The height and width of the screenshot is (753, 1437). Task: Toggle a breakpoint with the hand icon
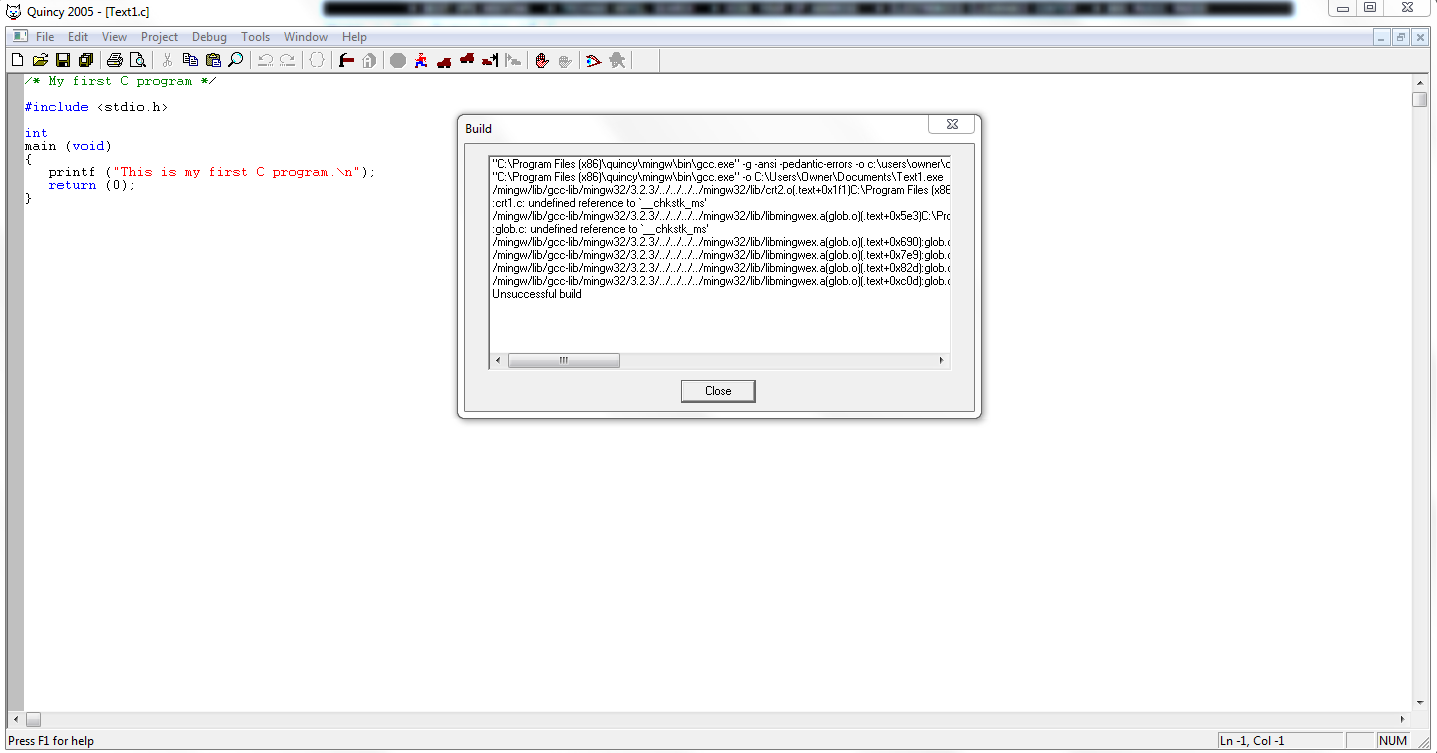tap(541, 60)
